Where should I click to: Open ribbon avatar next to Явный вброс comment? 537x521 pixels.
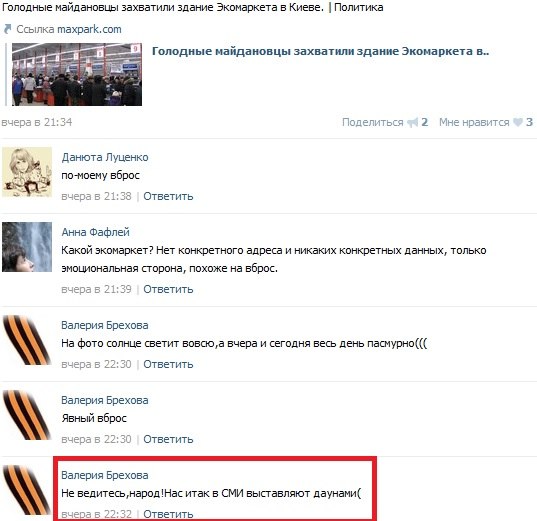(27, 415)
